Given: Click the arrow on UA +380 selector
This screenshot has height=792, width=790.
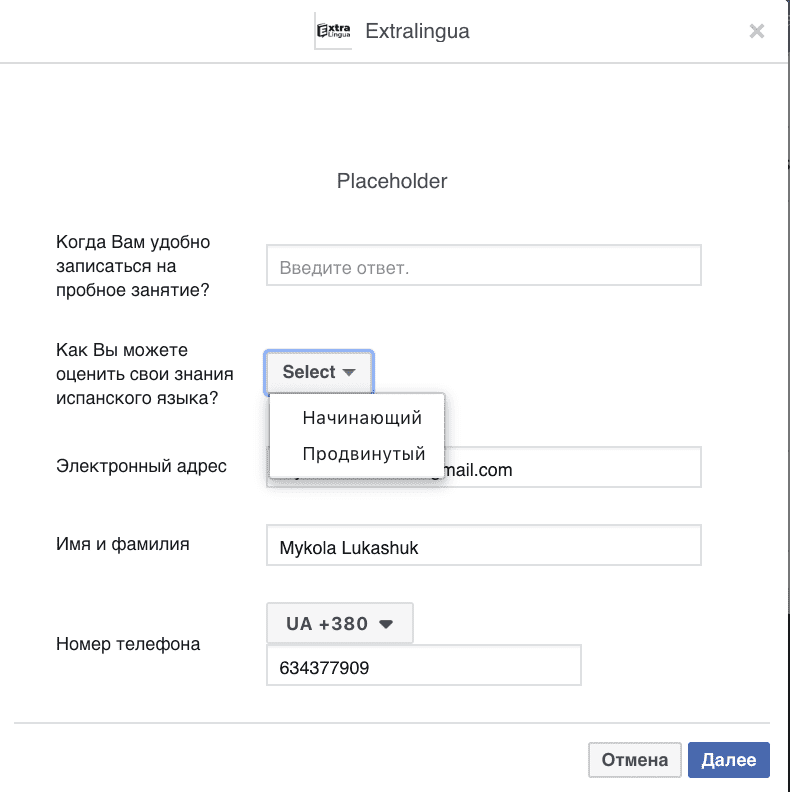Looking at the screenshot, I should click(x=386, y=624).
